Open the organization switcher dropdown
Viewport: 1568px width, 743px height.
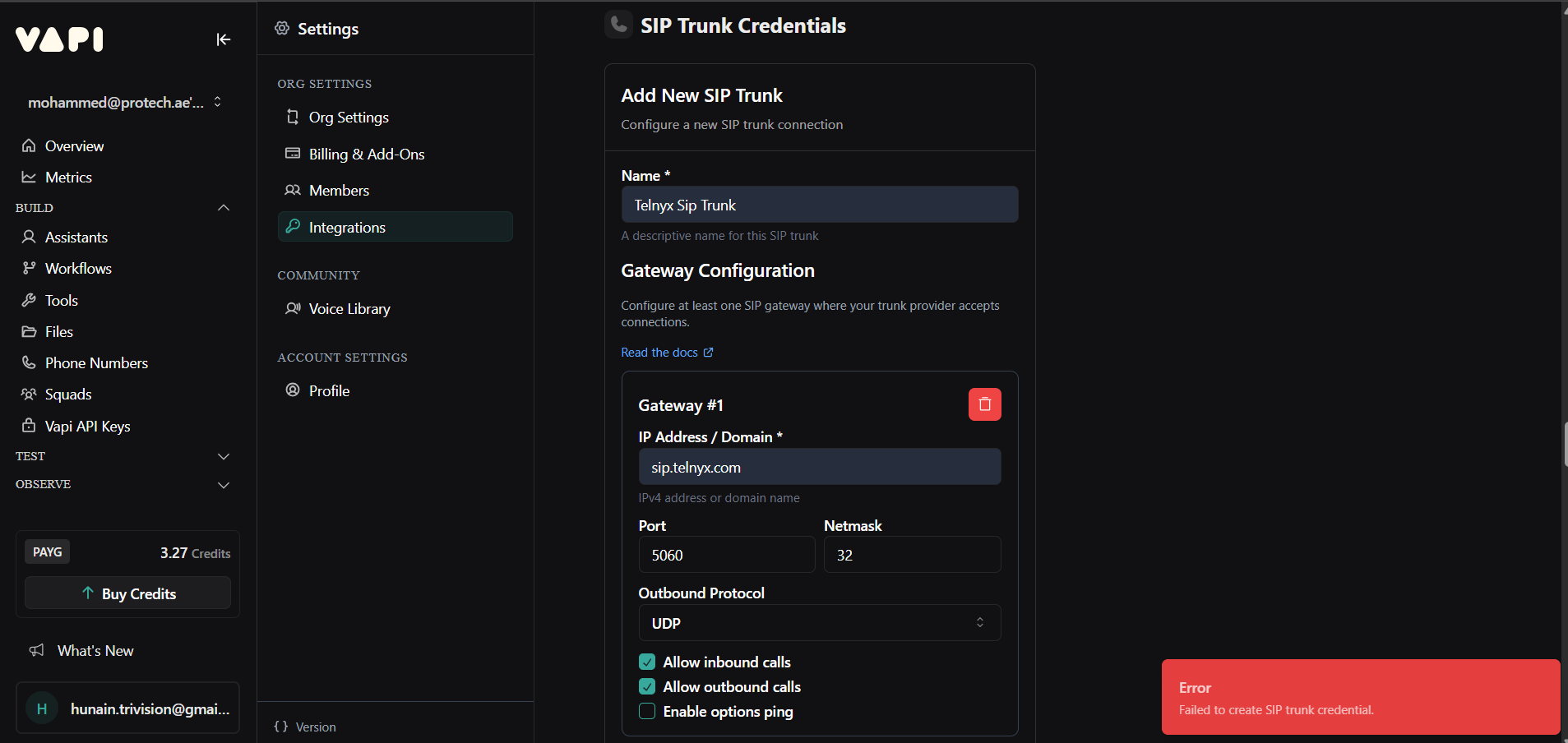point(126,102)
